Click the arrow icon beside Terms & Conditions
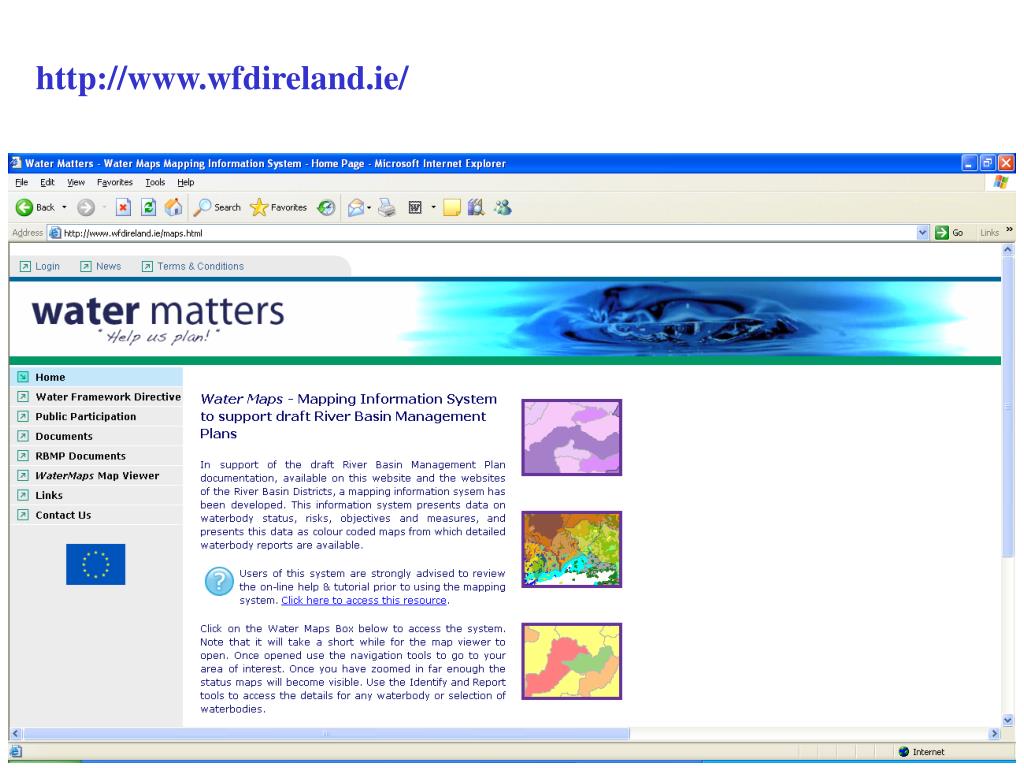1024x768 pixels. coord(148,266)
